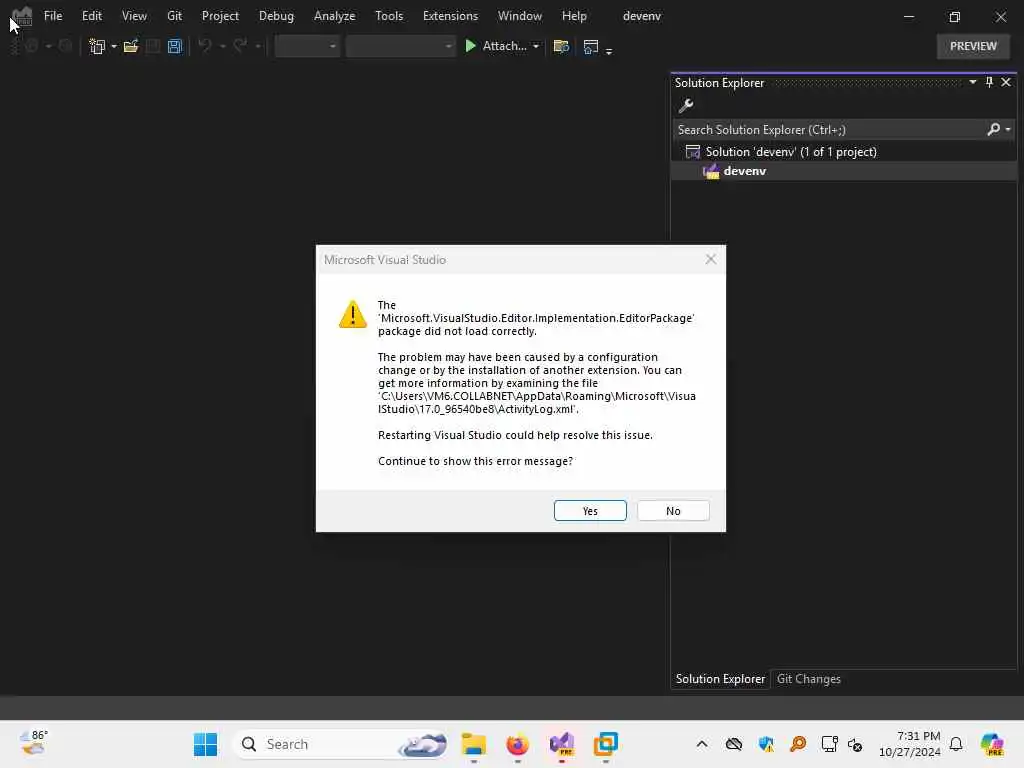Open the Solution Explorer window options dropdown

click(972, 82)
